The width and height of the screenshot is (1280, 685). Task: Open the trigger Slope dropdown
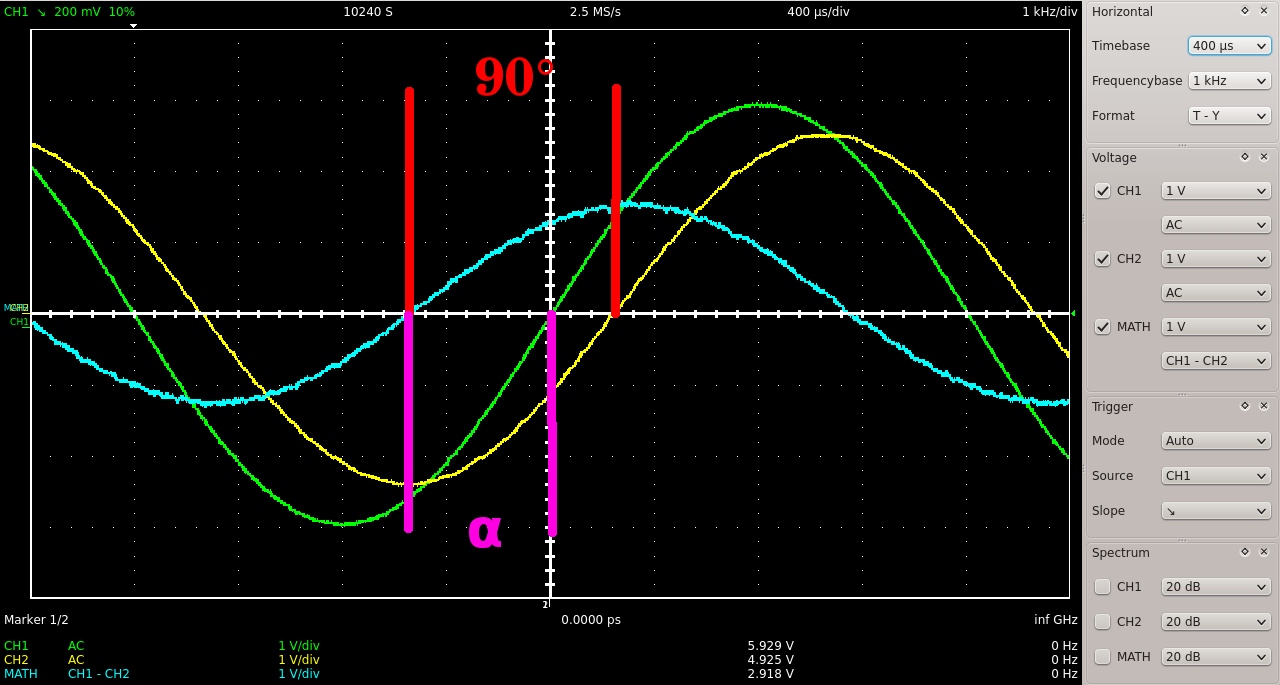point(1215,511)
